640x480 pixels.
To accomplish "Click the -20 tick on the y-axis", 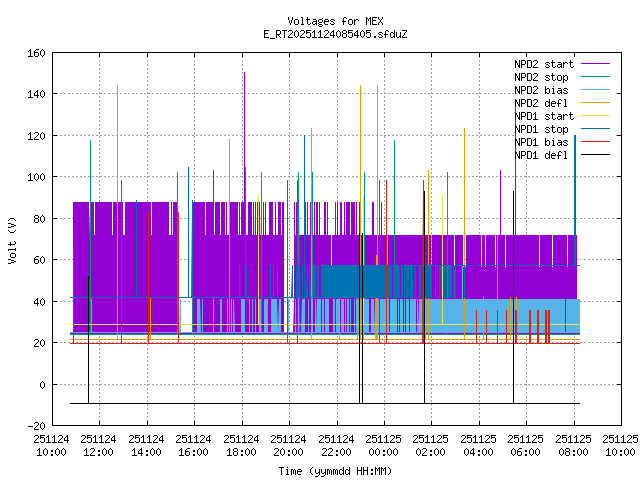I will pos(36,426).
